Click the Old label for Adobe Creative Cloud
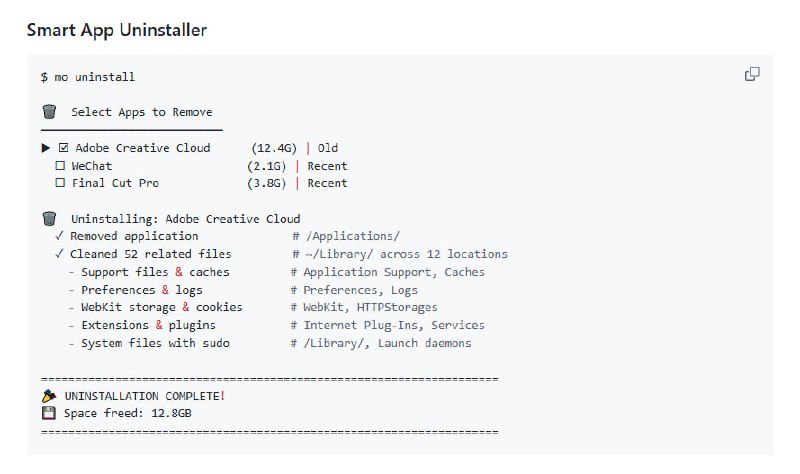 (327, 148)
